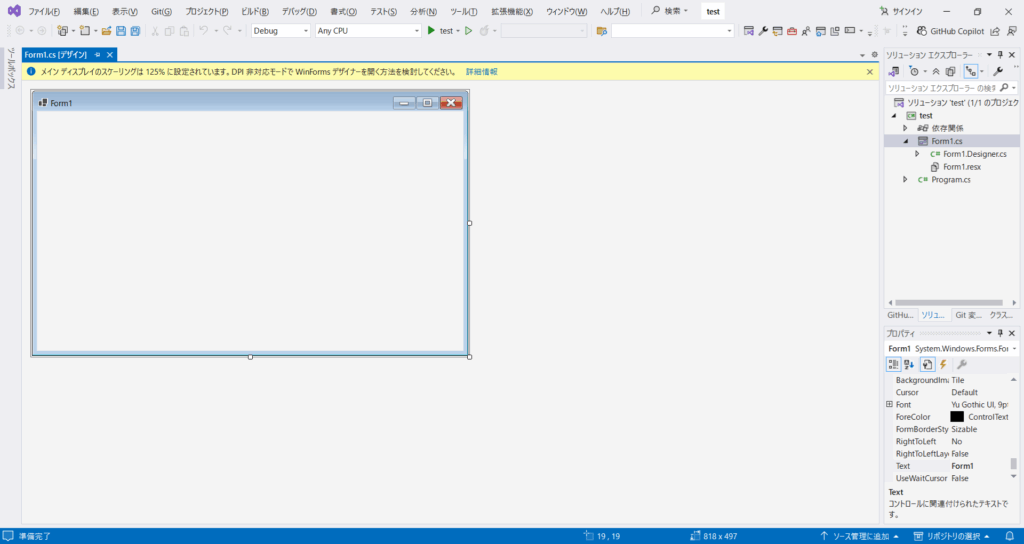Click the Open File folder icon

106,31
